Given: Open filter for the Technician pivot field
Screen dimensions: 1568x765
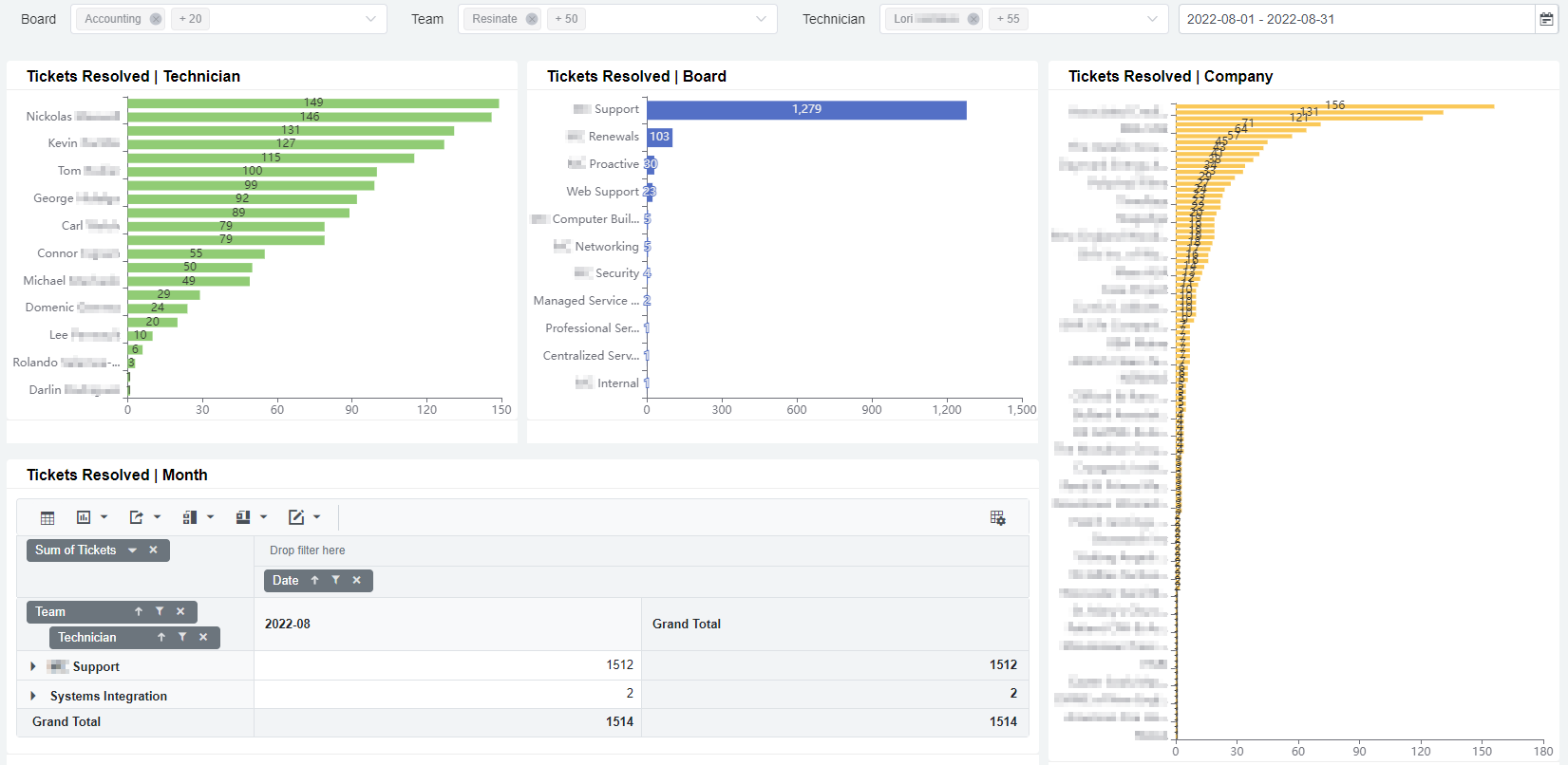Looking at the screenshot, I should pos(182,638).
